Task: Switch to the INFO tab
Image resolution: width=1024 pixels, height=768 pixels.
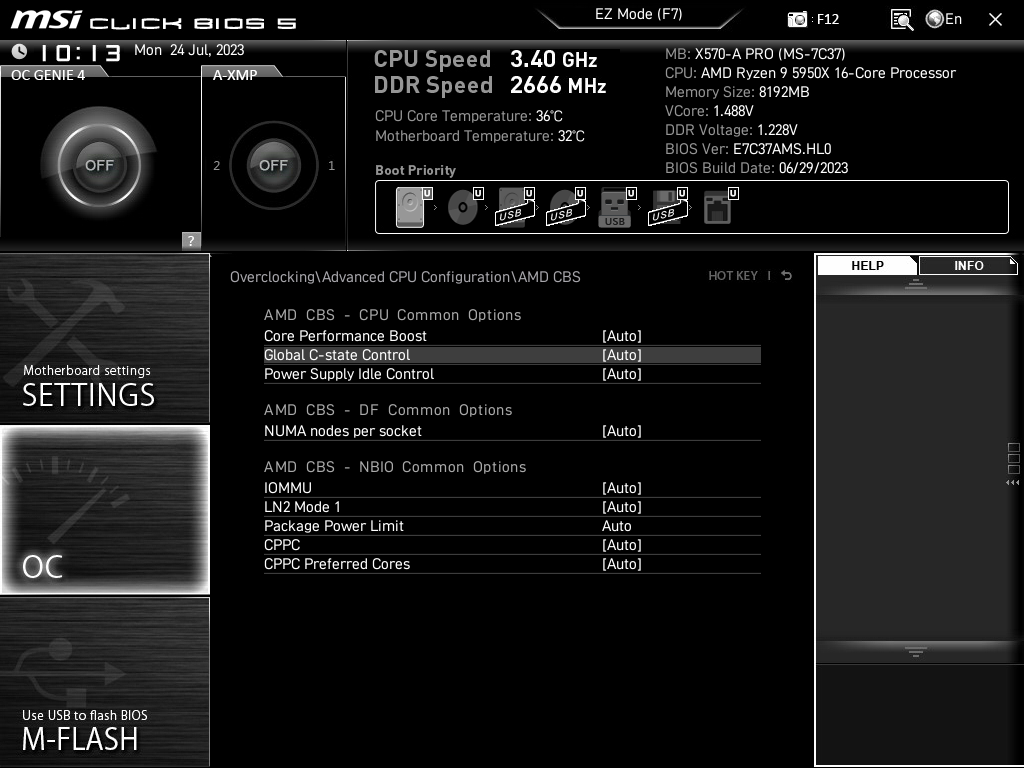Action: click(967, 265)
